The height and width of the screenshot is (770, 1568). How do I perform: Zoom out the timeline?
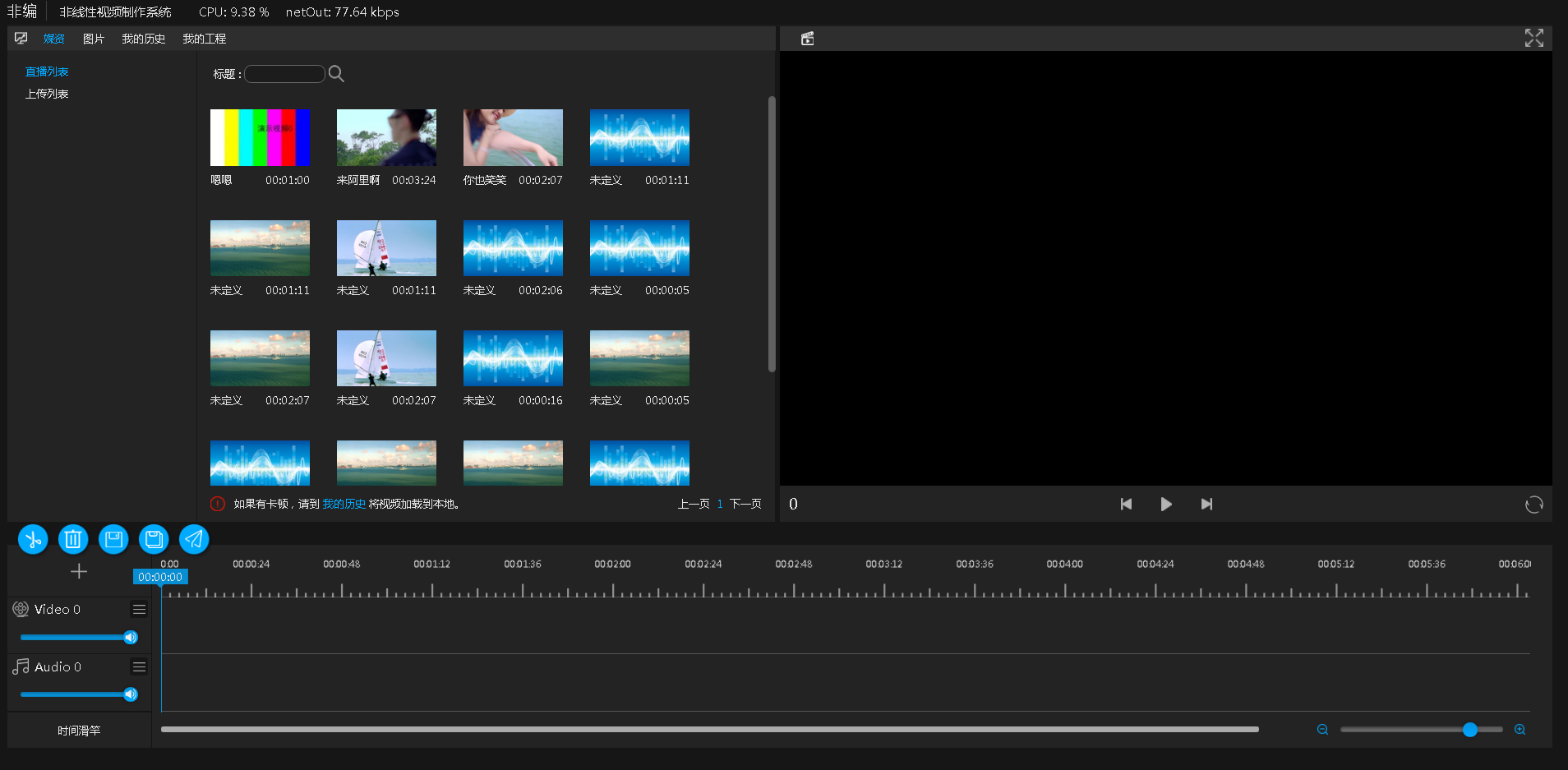[1322, 730]
